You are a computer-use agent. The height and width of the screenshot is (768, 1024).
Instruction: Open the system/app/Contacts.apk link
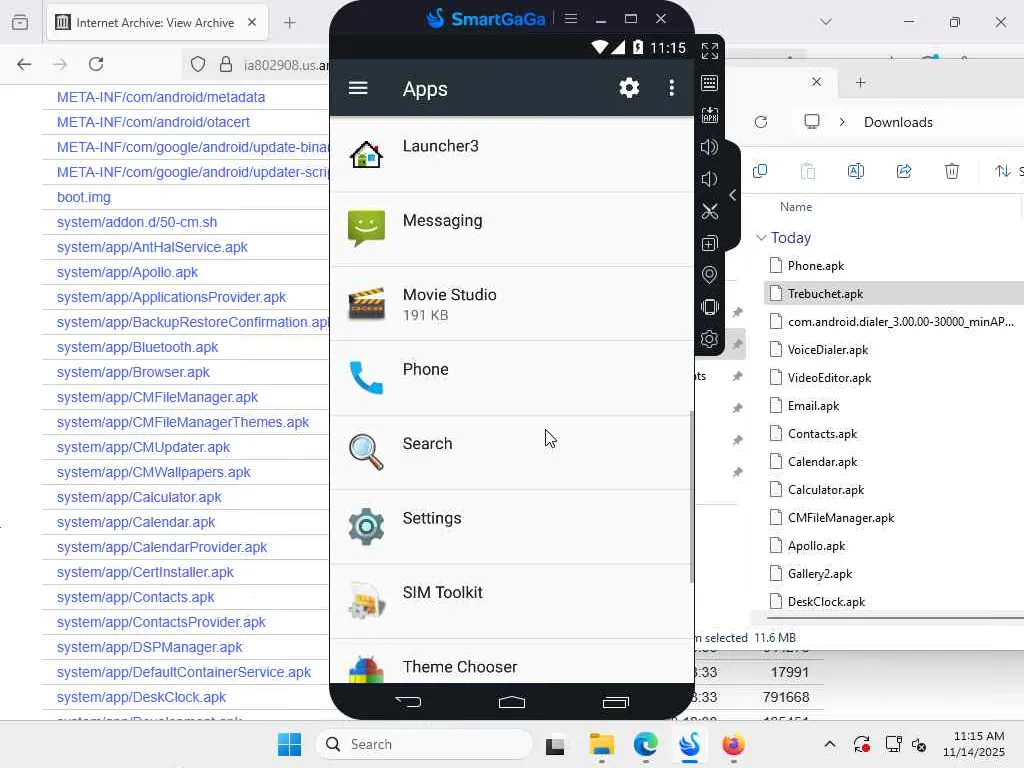[x=136, y=598]
